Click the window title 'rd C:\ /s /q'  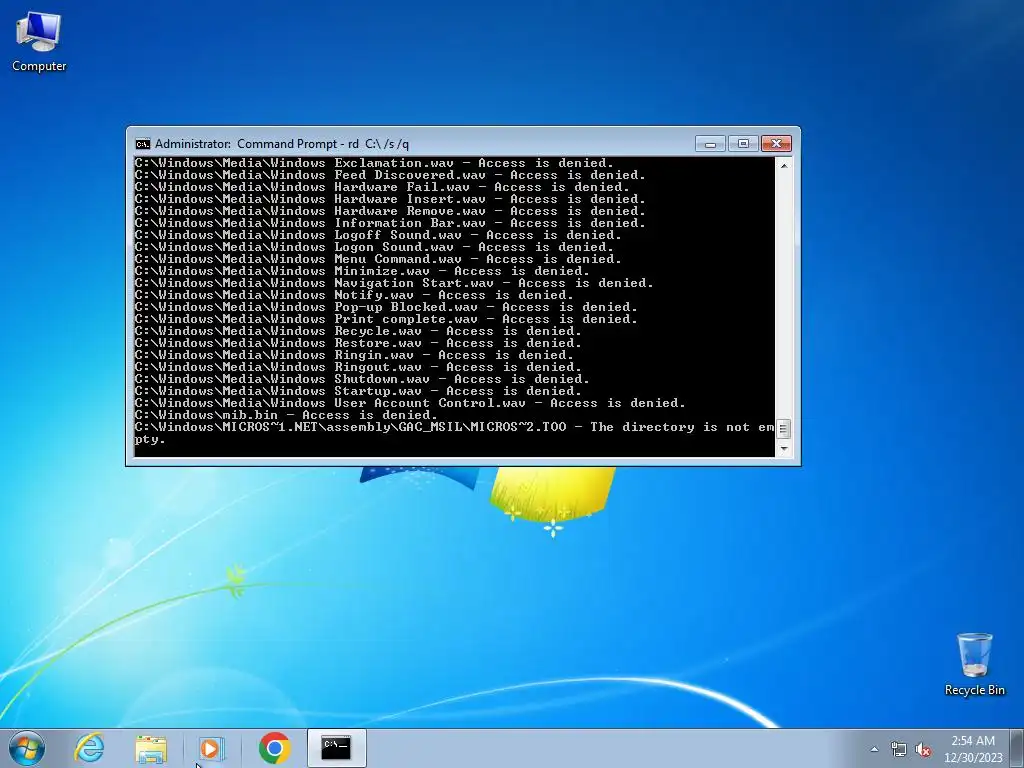[378, 144]
